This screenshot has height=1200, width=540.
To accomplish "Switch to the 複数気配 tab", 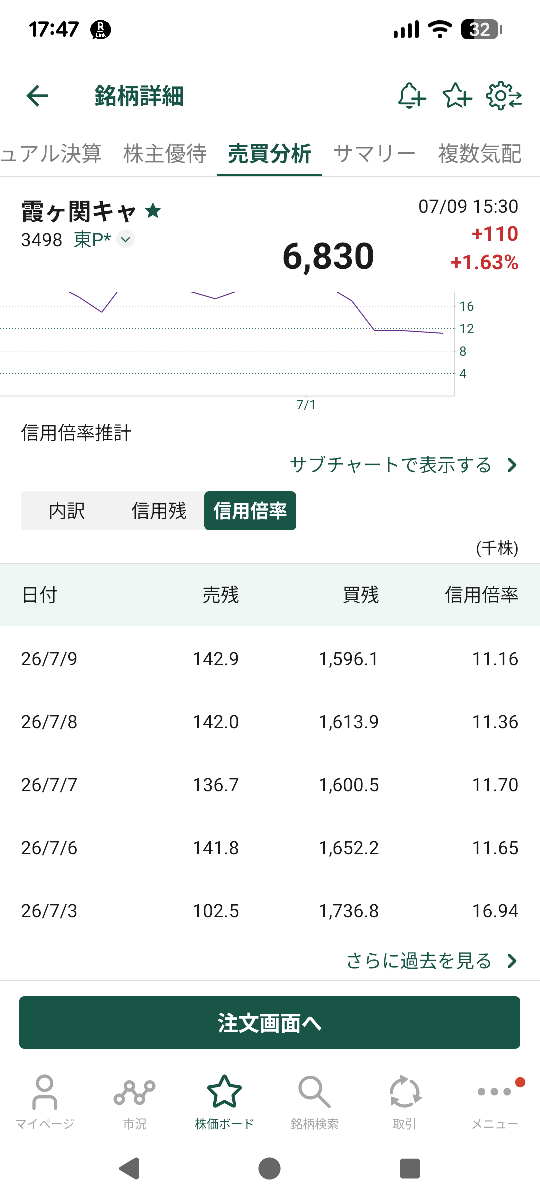I will click(480, 153).
